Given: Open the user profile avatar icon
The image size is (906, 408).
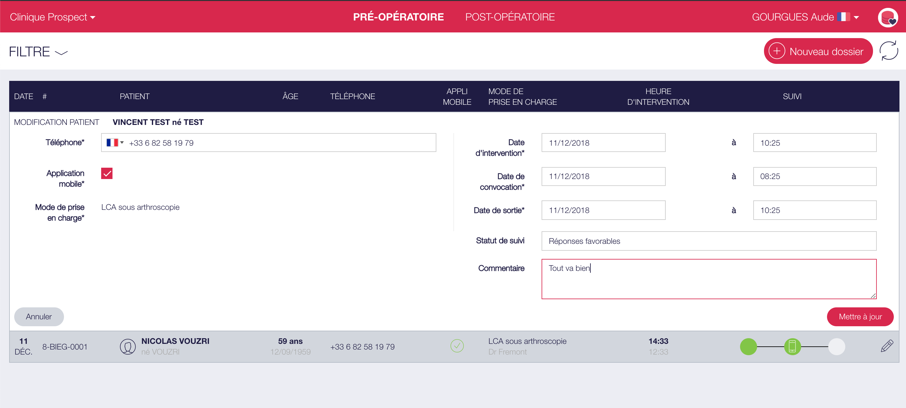Looking at the screenshot, I should (x=887, y=17).
